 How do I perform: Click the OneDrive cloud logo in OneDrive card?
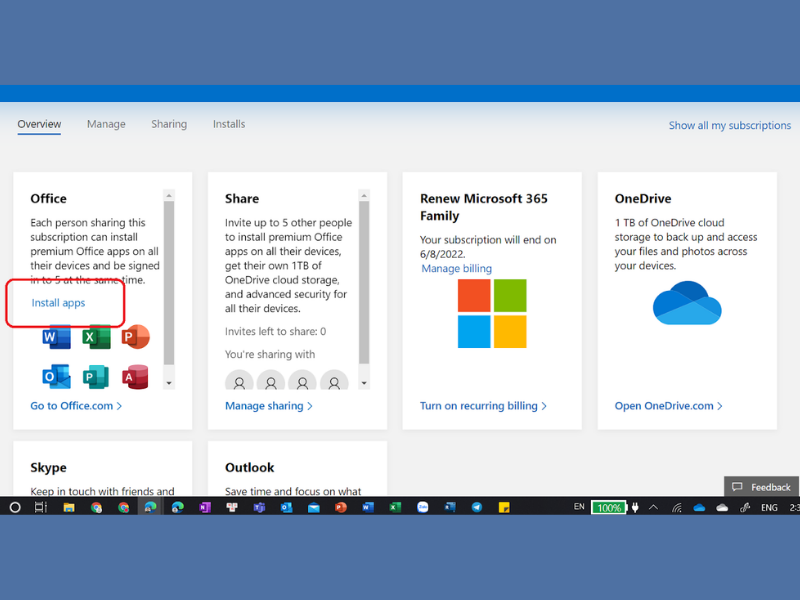pos(687,303)
